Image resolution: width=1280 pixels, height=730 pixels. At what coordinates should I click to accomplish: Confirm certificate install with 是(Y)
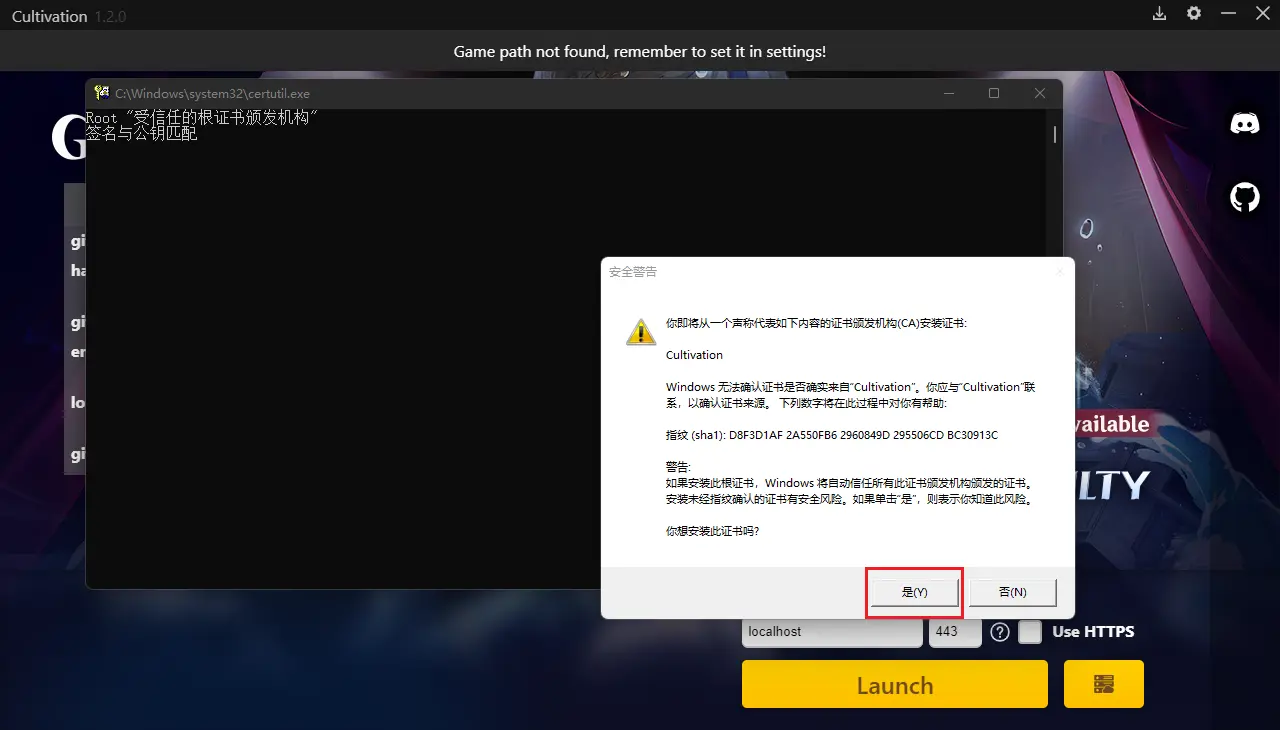[x=913, y=592]
